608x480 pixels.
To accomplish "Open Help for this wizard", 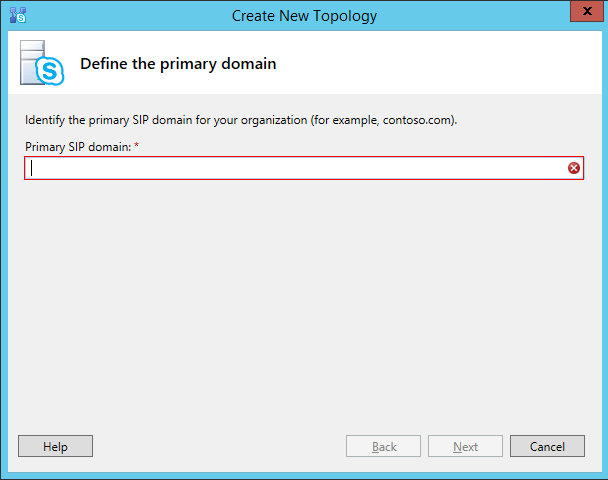I will 55,447.
